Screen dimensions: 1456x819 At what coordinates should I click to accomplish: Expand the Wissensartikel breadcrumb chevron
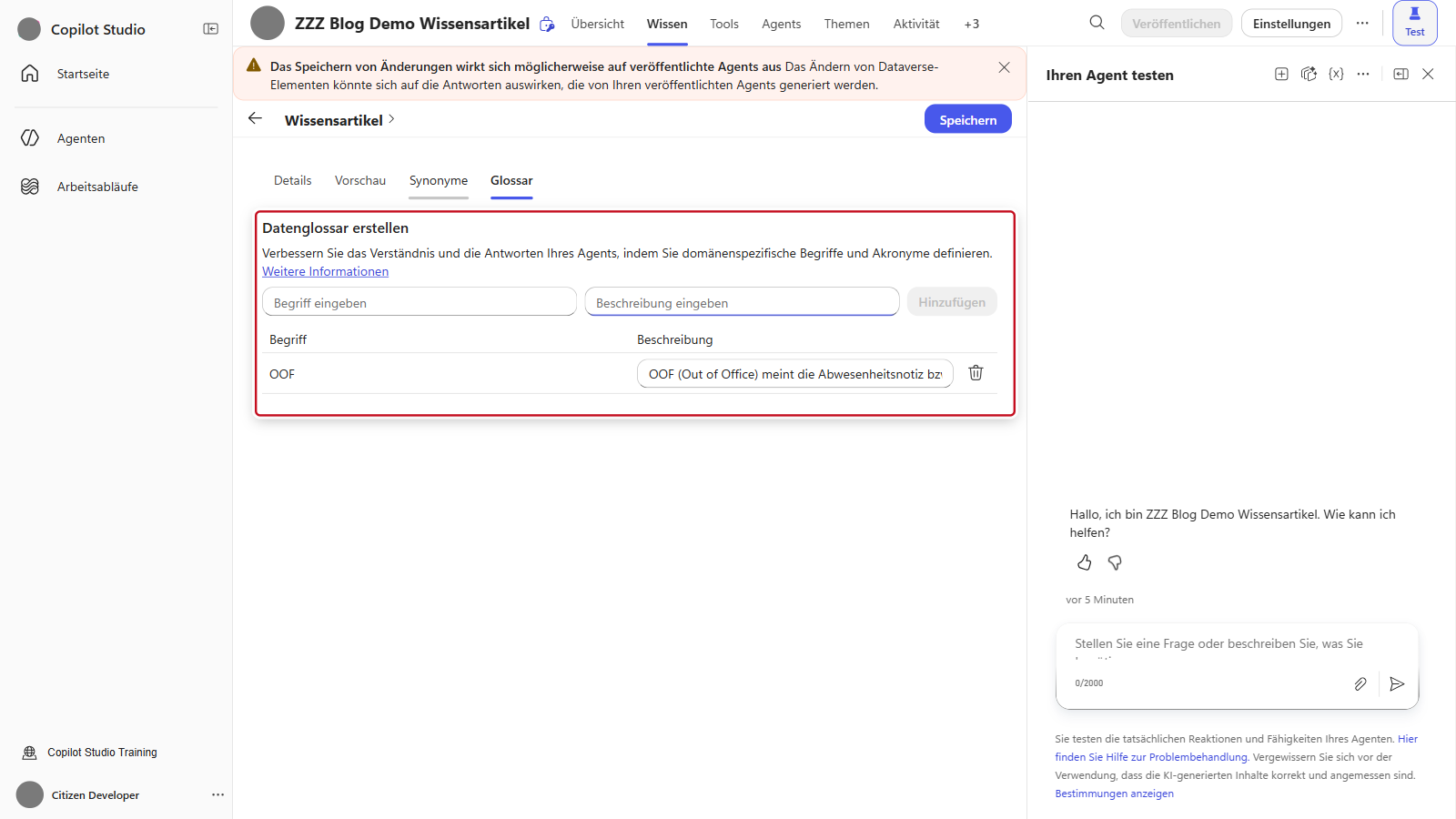(391, 119)
